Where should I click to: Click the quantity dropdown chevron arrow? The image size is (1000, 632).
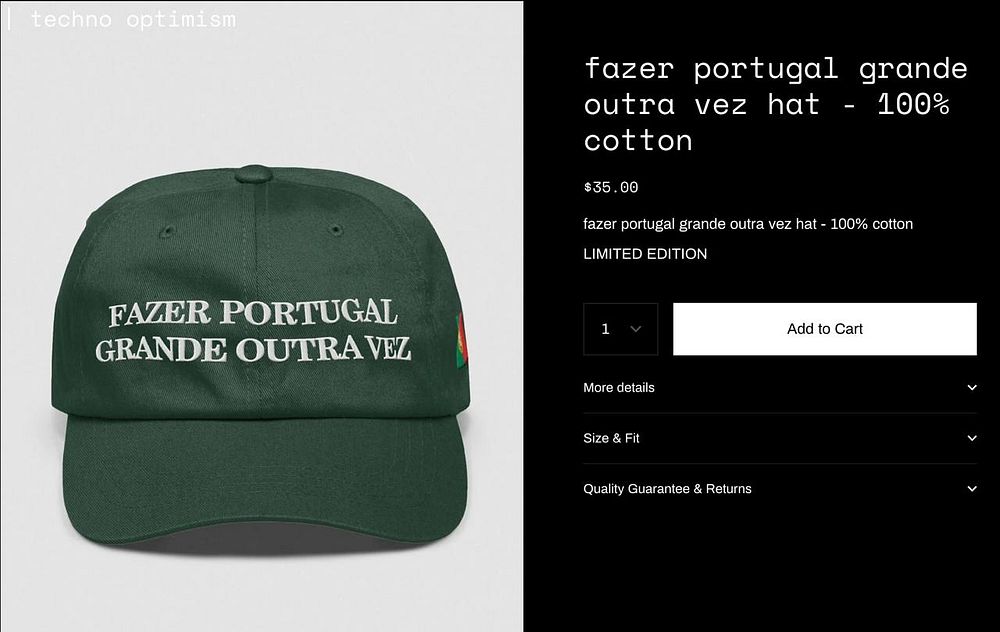coord(635,329)
